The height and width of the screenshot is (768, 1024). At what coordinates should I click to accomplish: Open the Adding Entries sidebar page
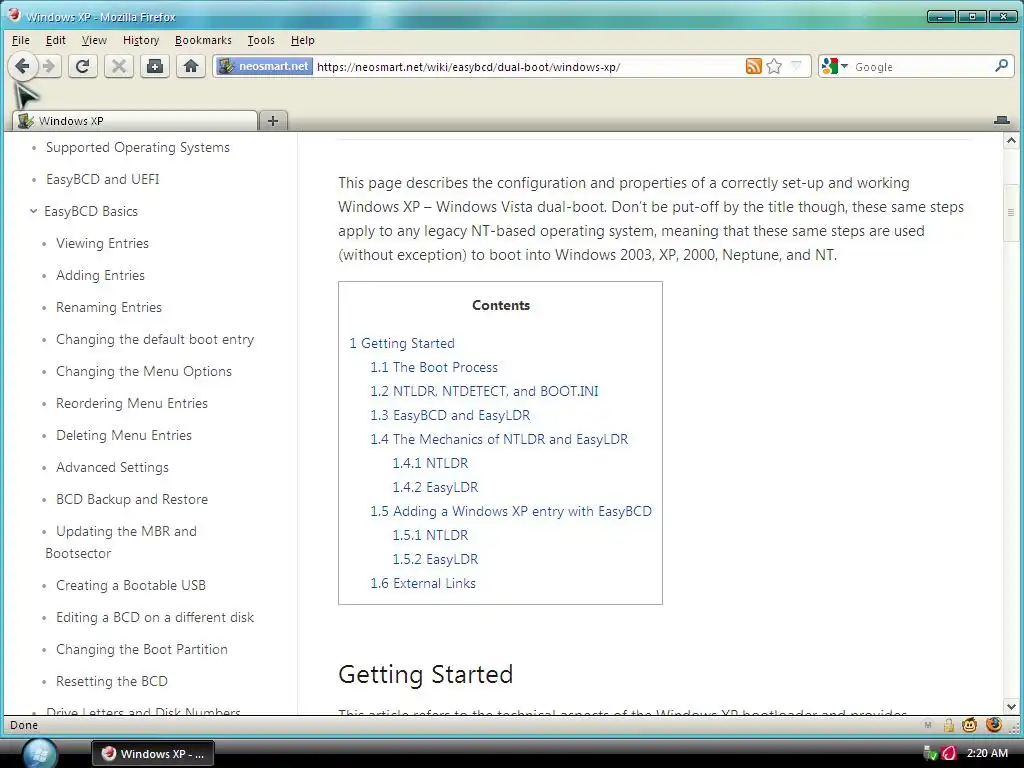[101, 275]
